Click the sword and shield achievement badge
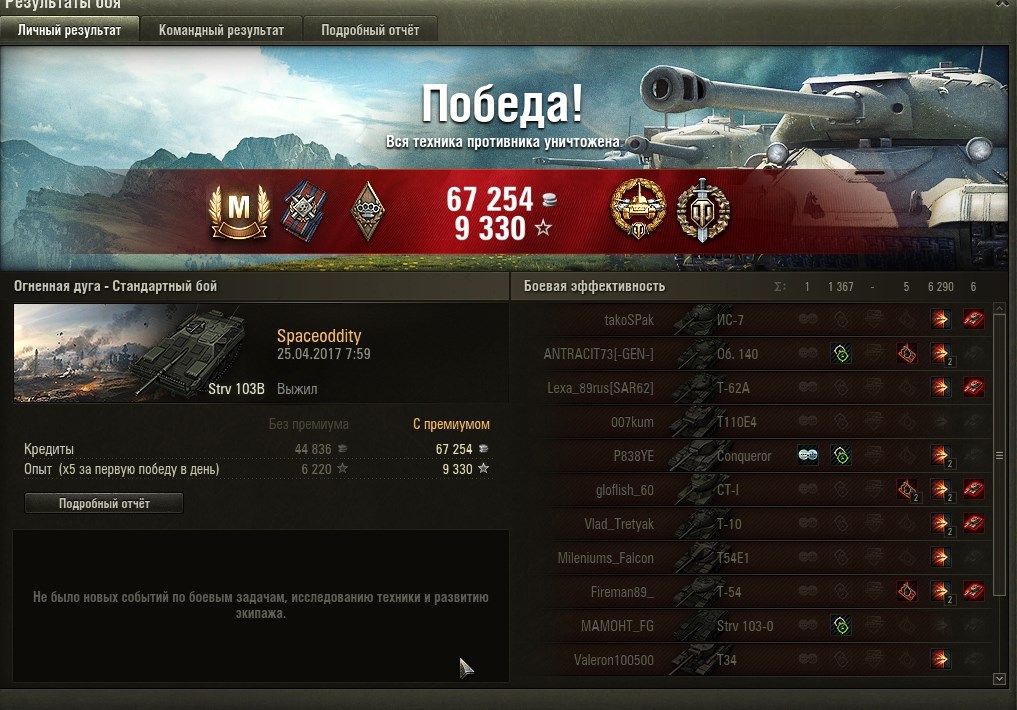Image resolution: width=1017 pixels, height=710 pixels. [x=703, y=210]
